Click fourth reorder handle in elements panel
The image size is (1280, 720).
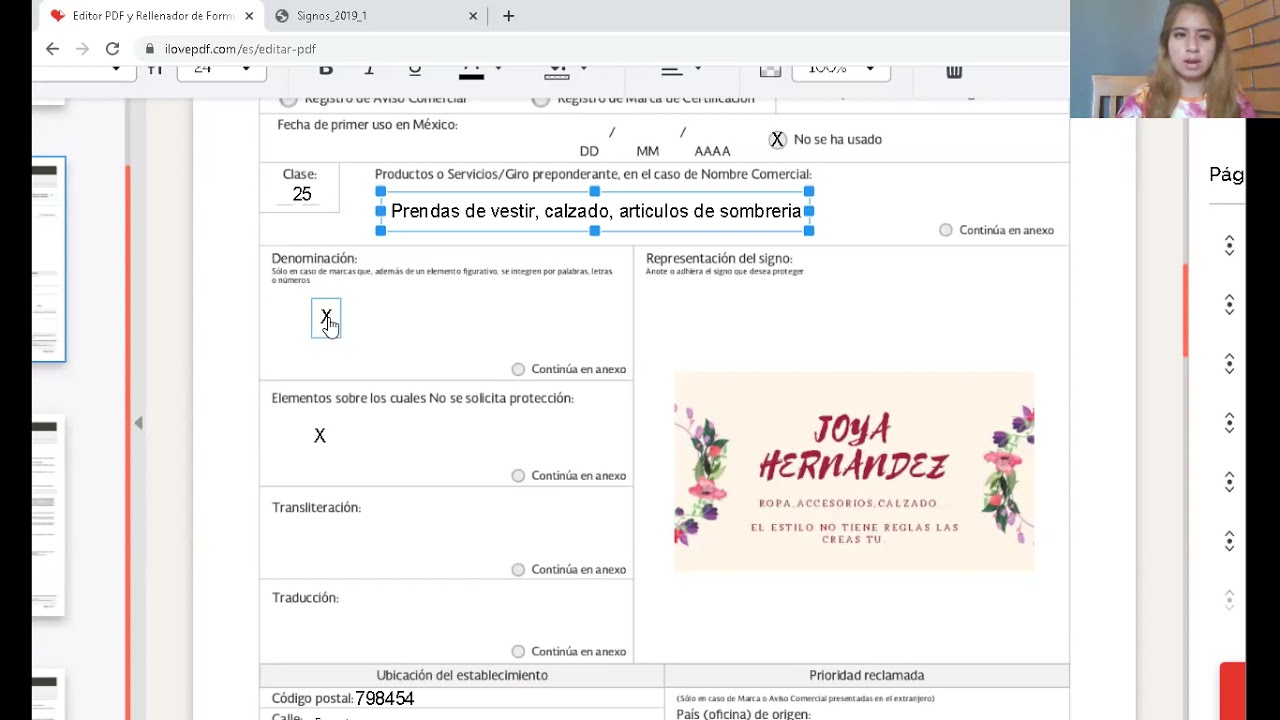[1229, 423]
